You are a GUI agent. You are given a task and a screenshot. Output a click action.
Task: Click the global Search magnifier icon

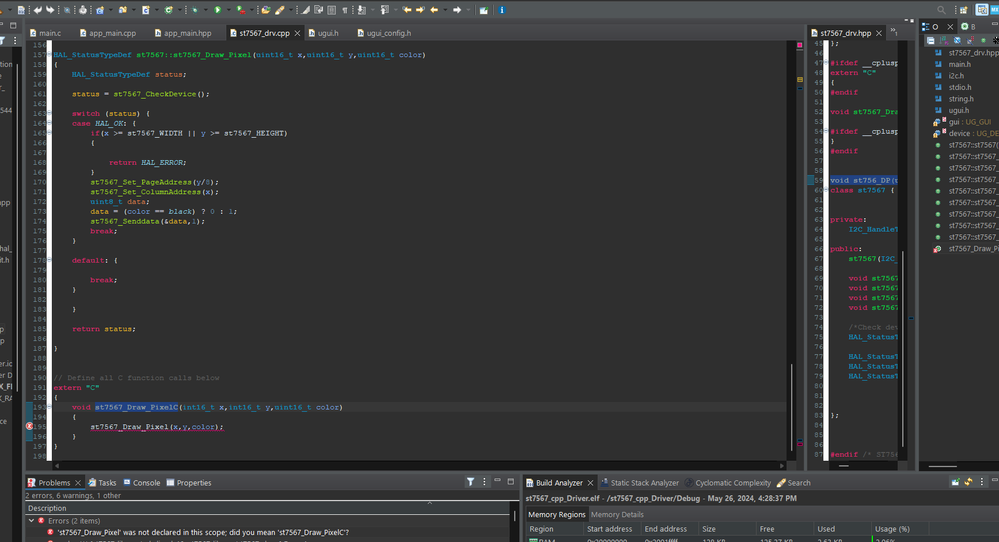pyautogui.click(x=942, y=10)
